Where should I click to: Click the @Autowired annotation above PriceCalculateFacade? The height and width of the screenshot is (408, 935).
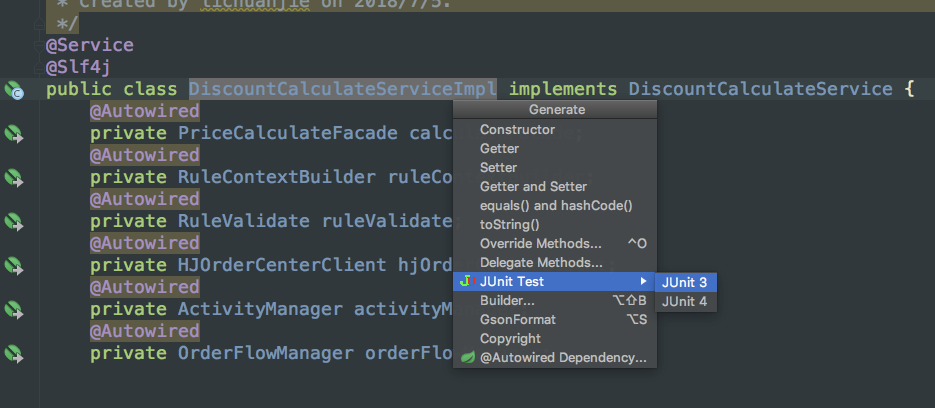(145, 112)
